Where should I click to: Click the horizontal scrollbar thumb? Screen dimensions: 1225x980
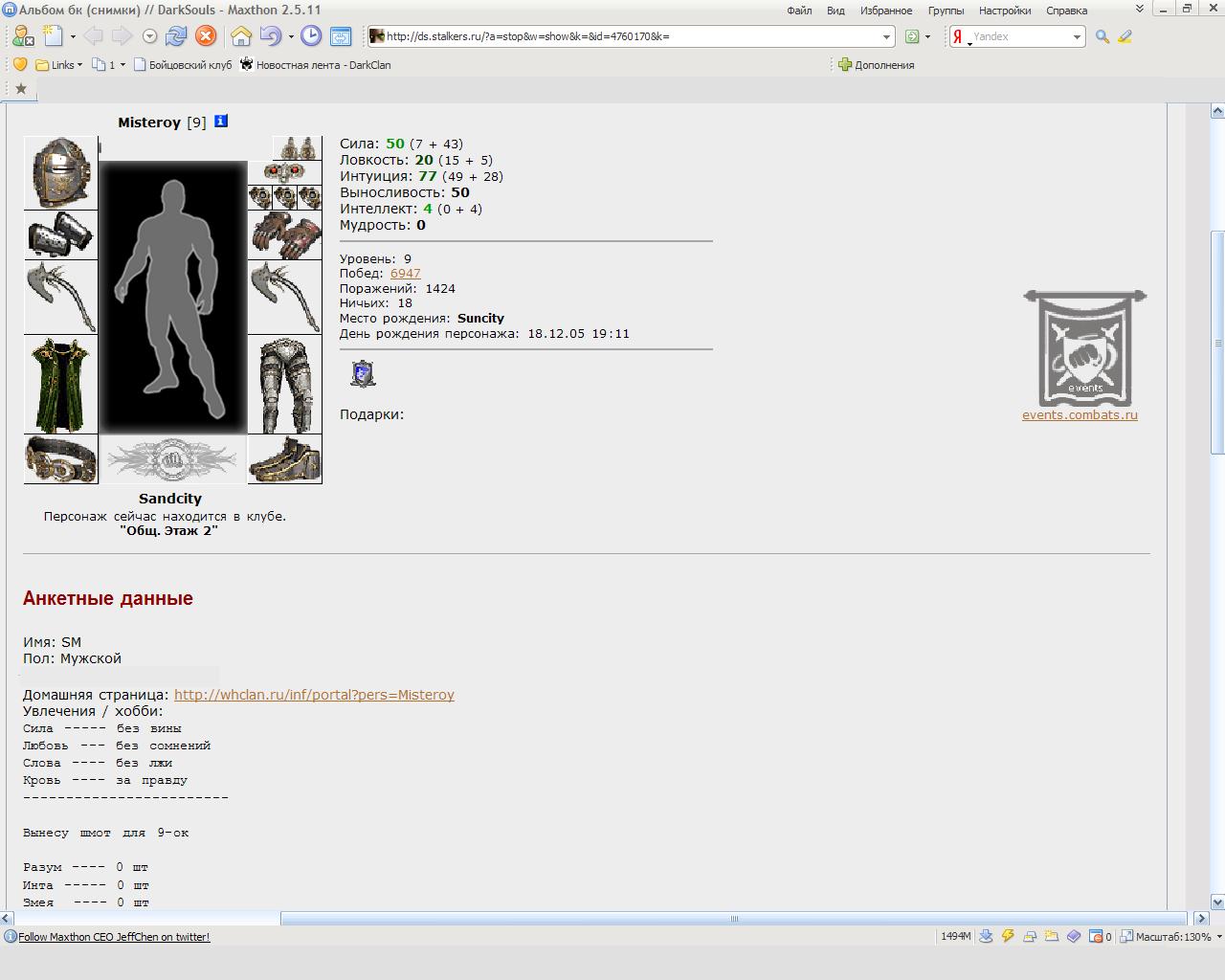click(735, 919)
